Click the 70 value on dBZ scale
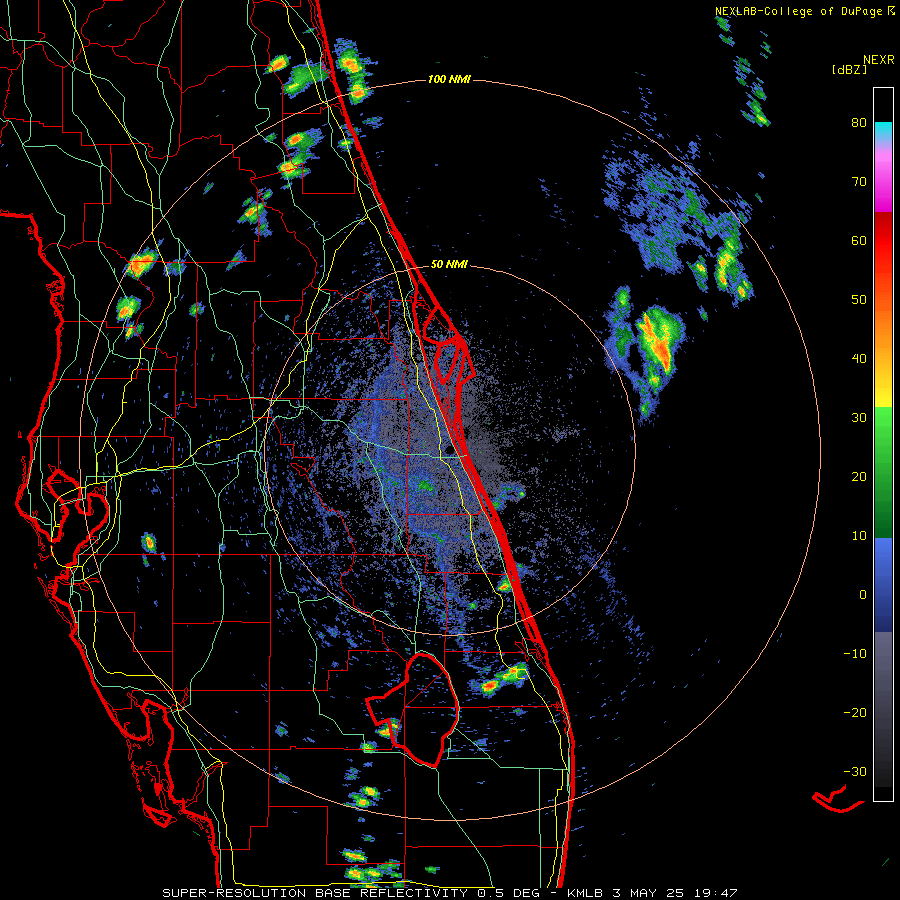 tap(859, 182)
